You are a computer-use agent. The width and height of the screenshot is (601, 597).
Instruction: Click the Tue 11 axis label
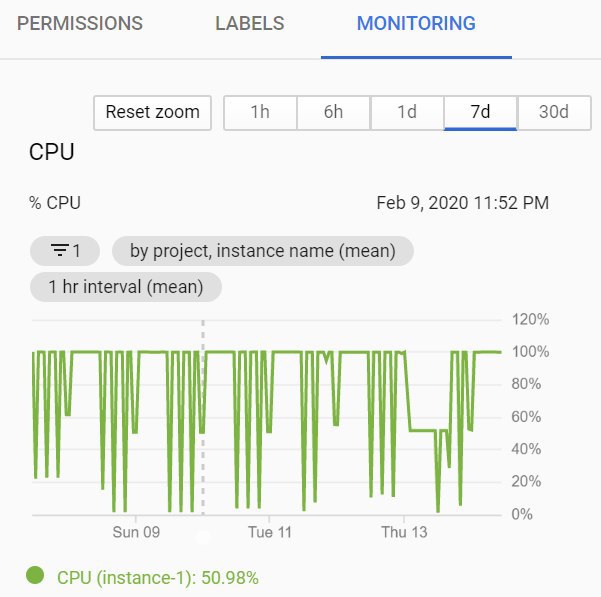pos(270,532)
